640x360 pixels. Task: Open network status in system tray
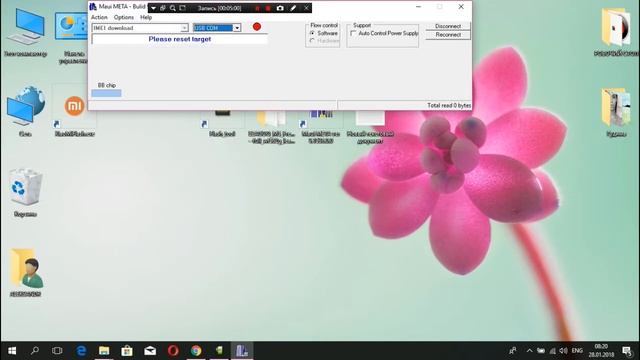[x=552, y=351]
